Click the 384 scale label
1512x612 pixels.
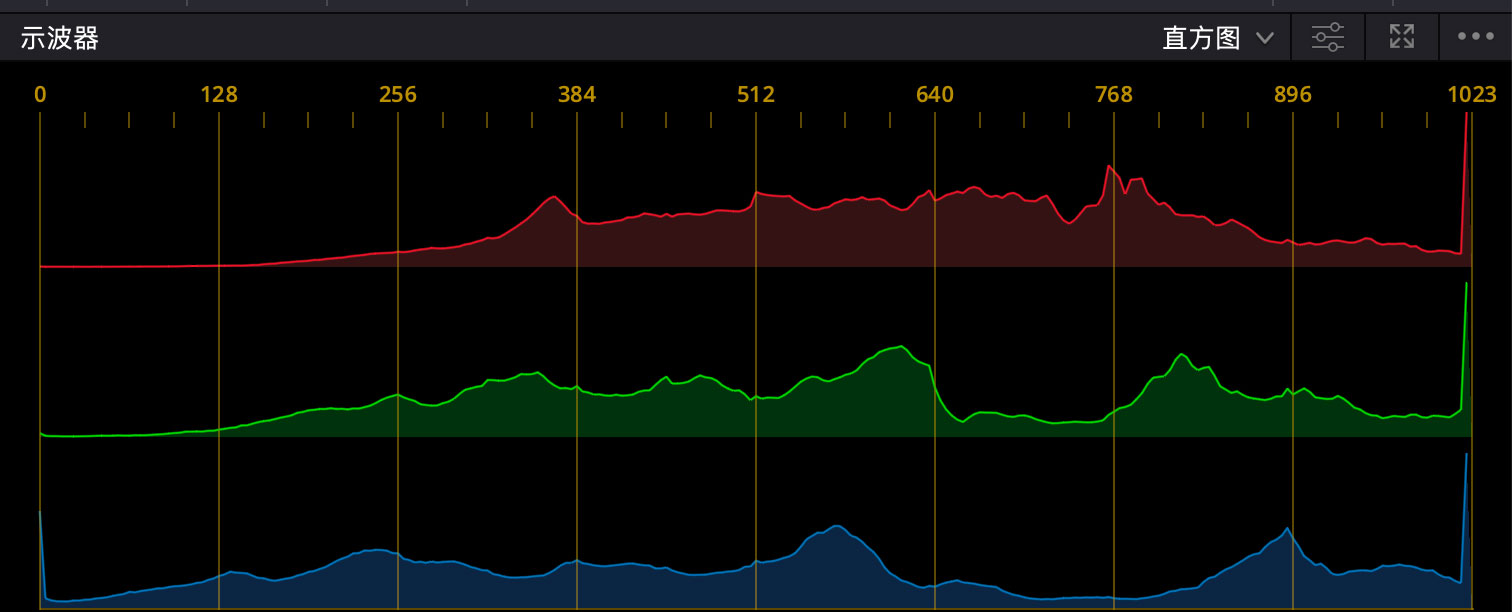click(577, 95)
